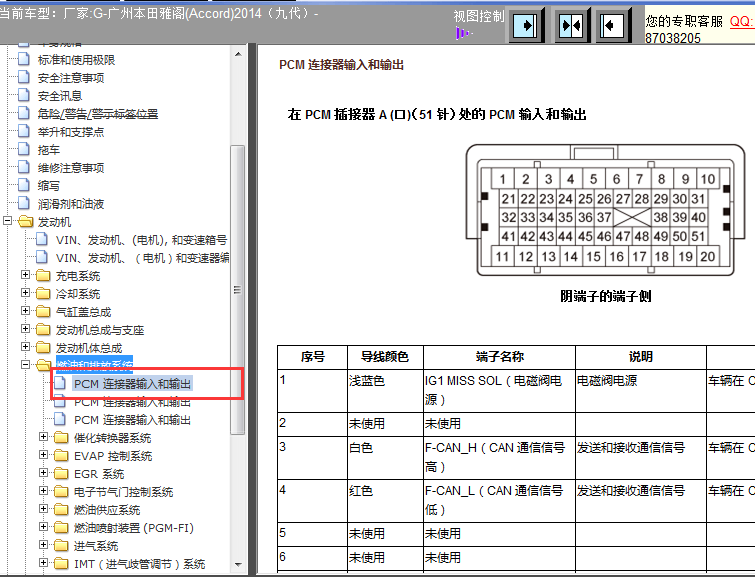
Task: Select the EGR 系统 folder icon
Action: [61, 473]
